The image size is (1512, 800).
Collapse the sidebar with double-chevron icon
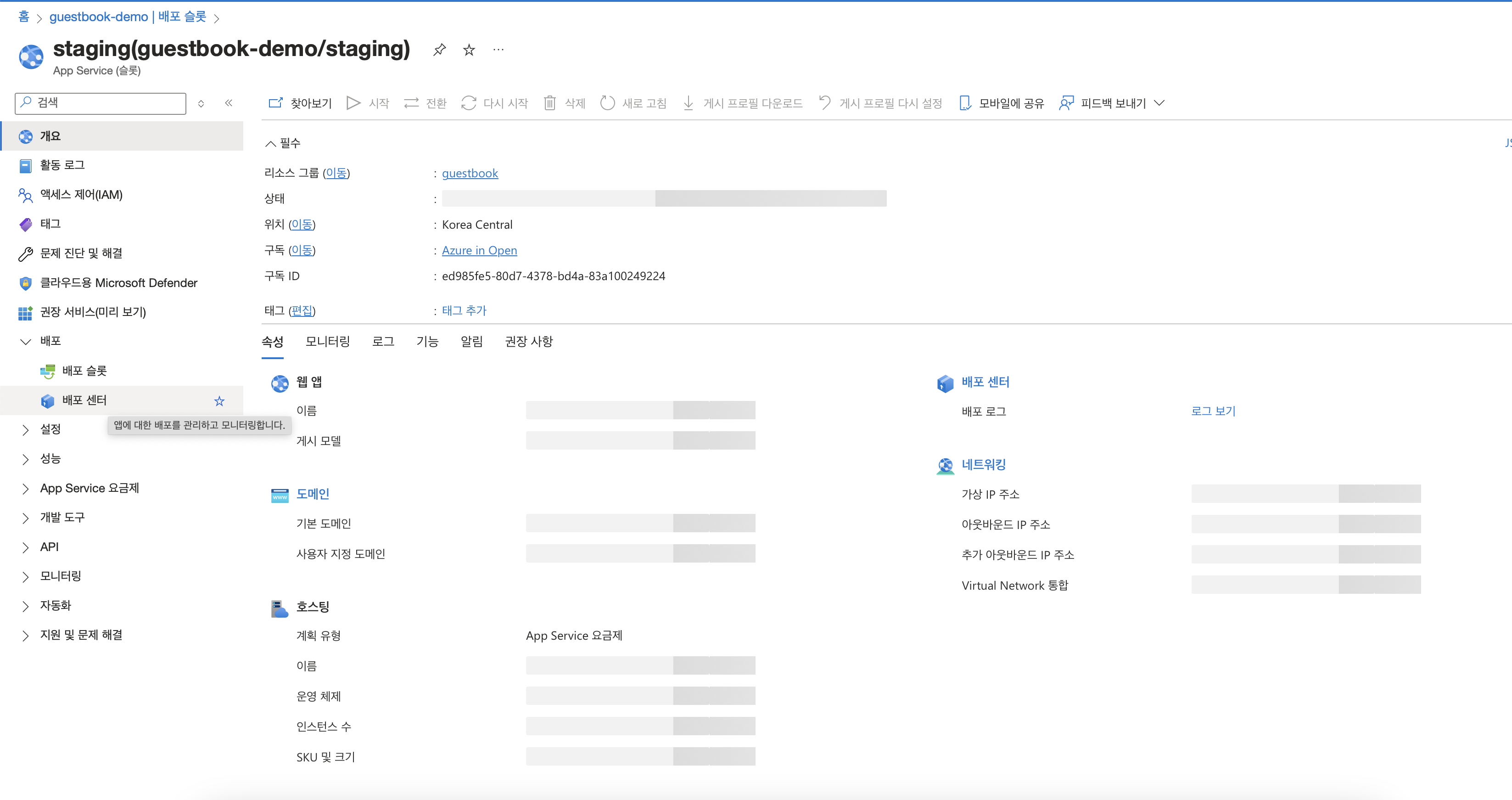click(228, 103)
